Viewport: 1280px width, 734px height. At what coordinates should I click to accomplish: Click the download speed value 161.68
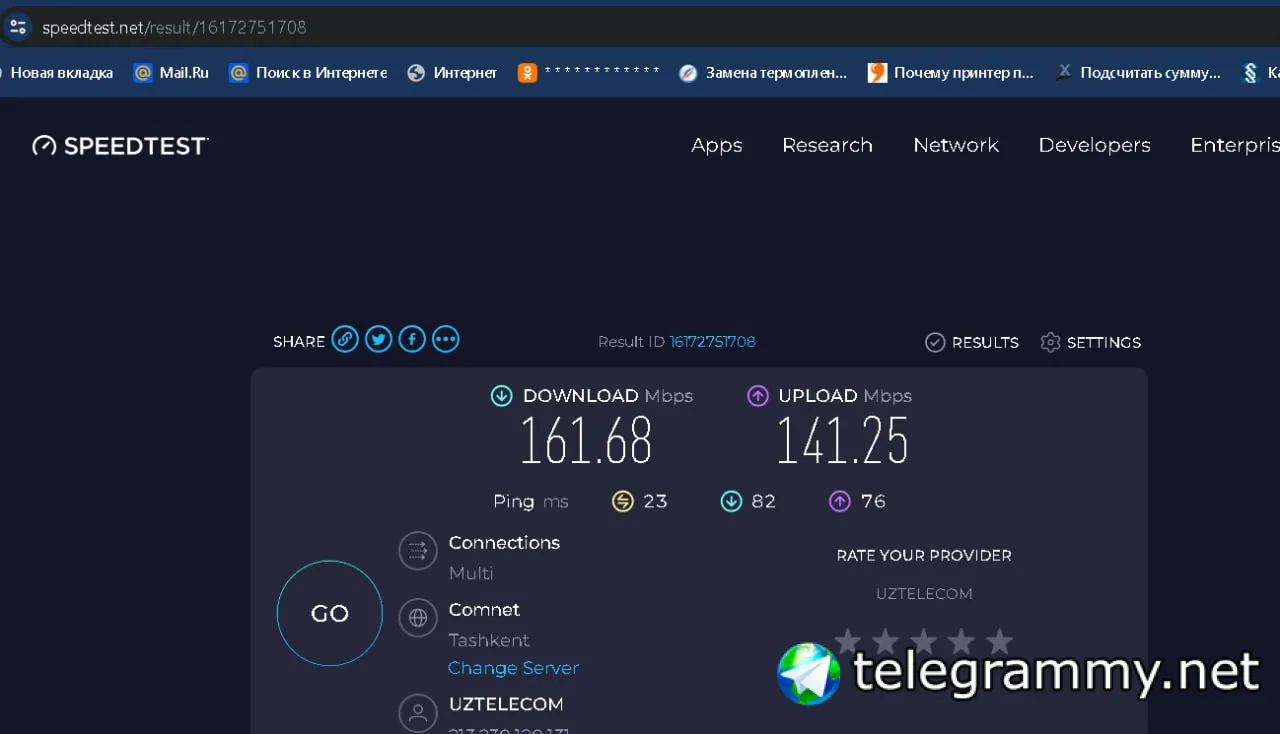(586, 441)
